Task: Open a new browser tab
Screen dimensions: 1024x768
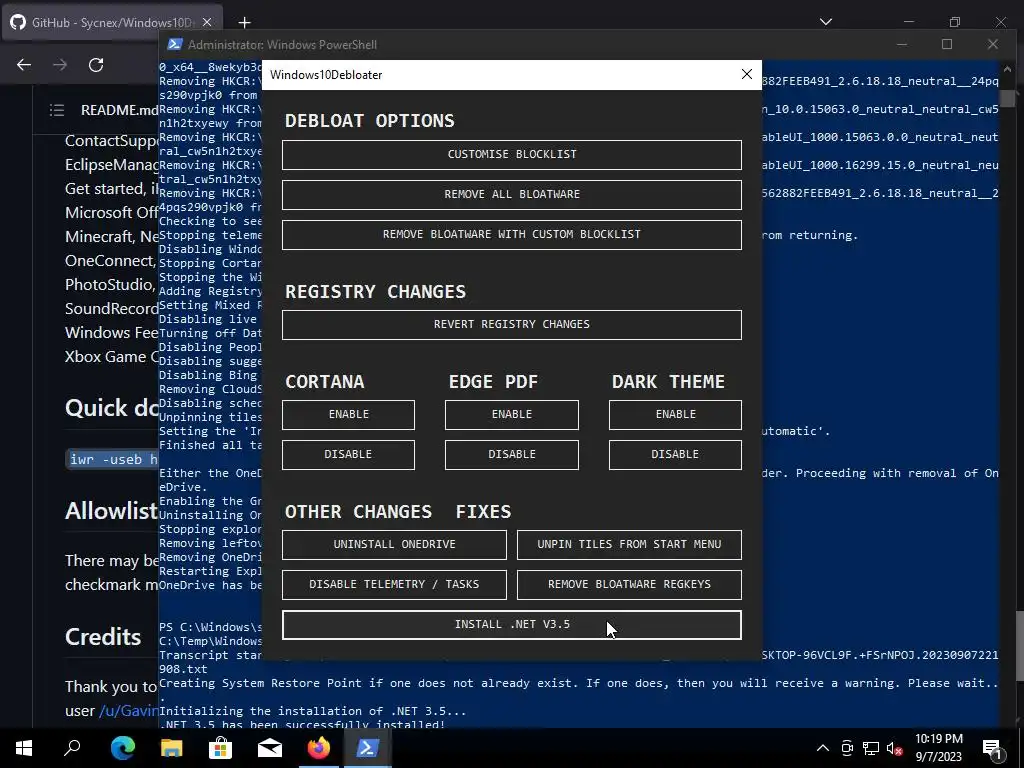Action: pyautogui.click(x=244, y=23)
